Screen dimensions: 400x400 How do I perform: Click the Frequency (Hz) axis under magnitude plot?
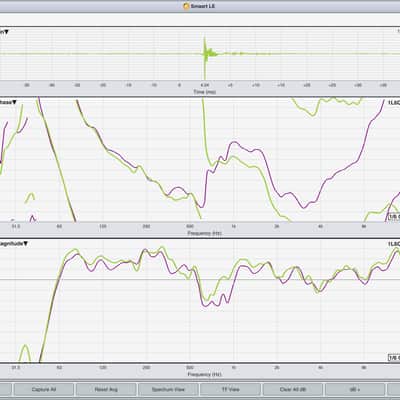pos(204,374)
